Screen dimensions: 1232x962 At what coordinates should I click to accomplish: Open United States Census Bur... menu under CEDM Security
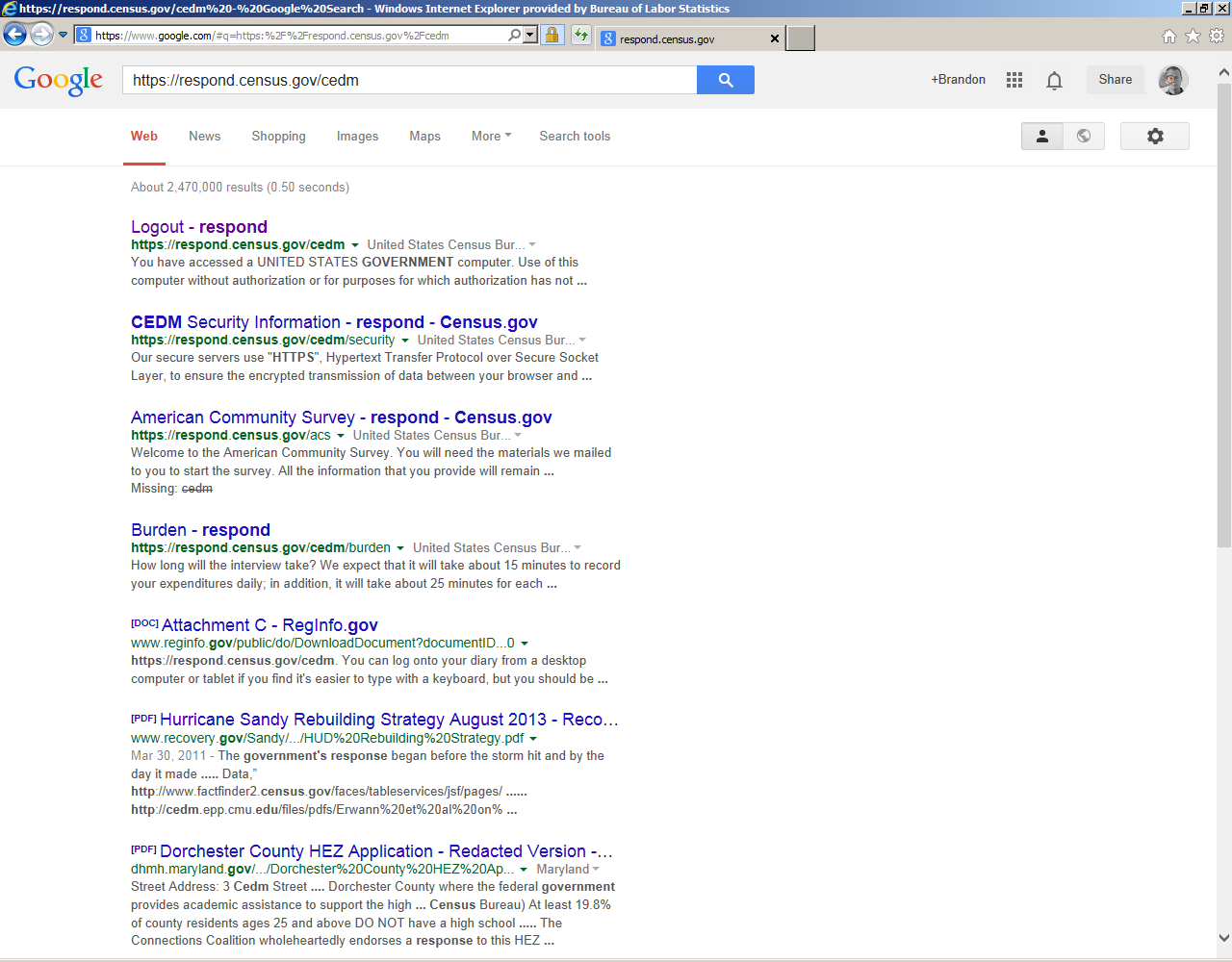501,341
